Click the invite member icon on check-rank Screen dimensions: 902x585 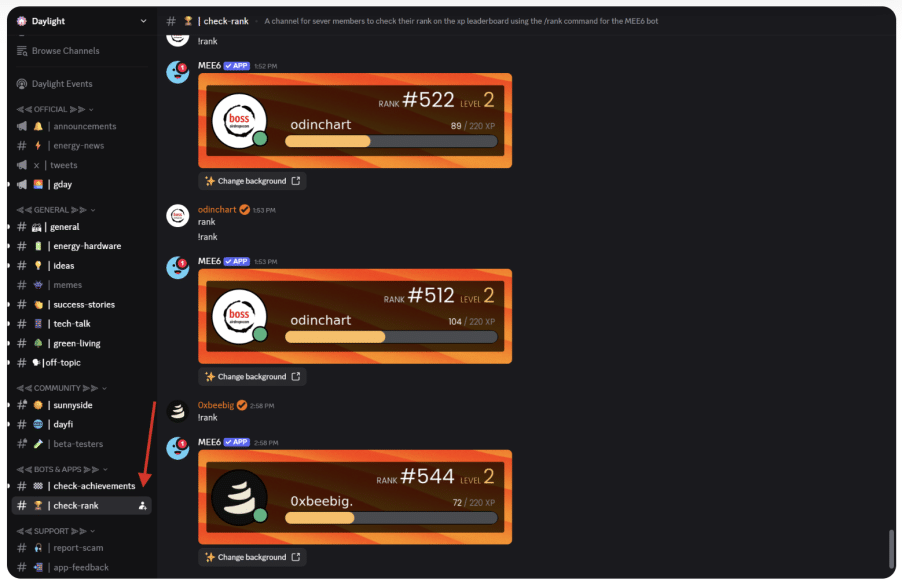click(x=142, y=506)
